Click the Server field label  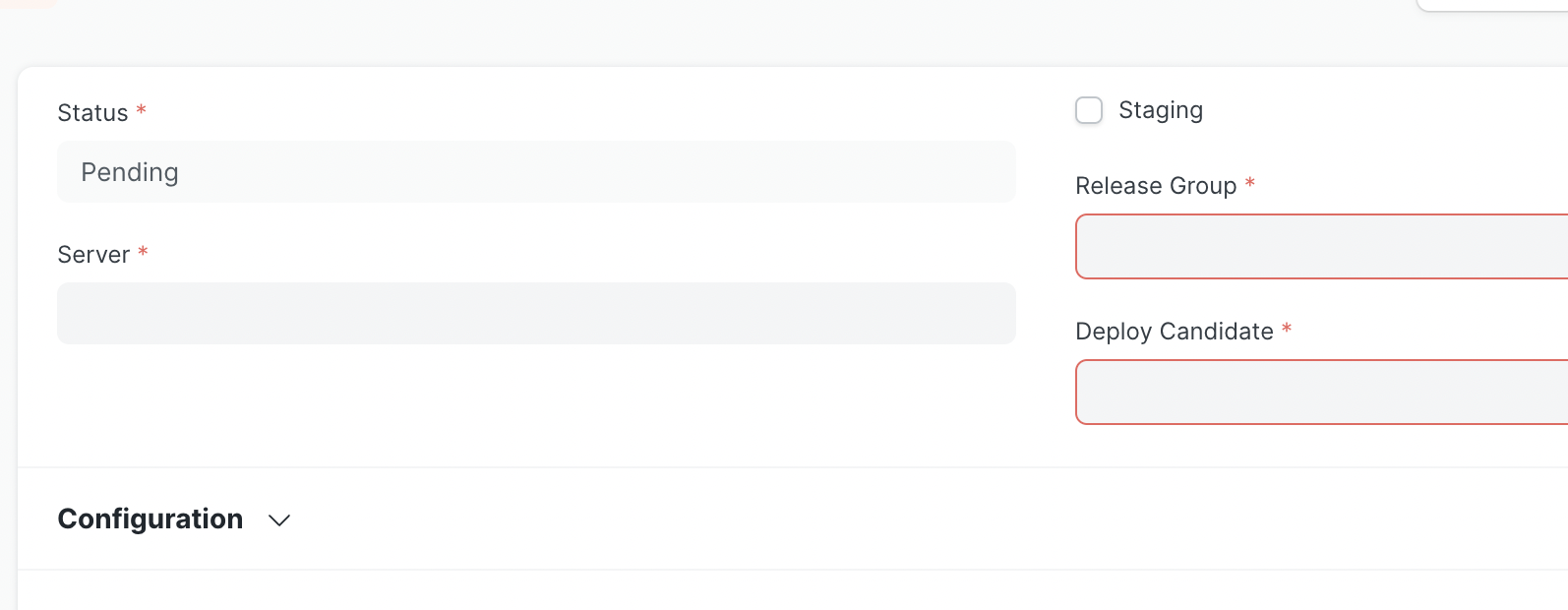point(93,254)
